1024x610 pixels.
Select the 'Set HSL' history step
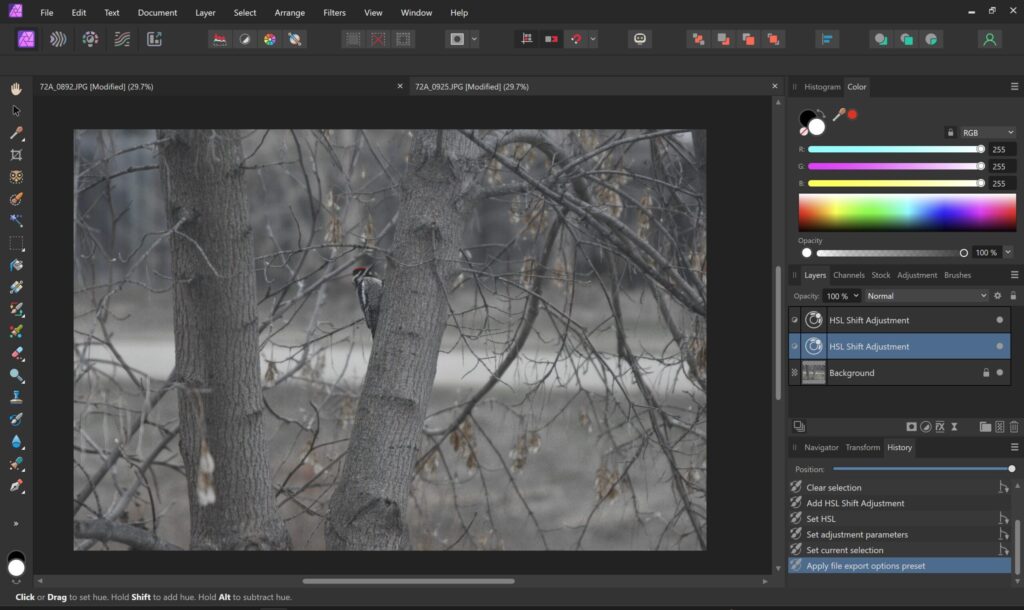coord(821,519)
